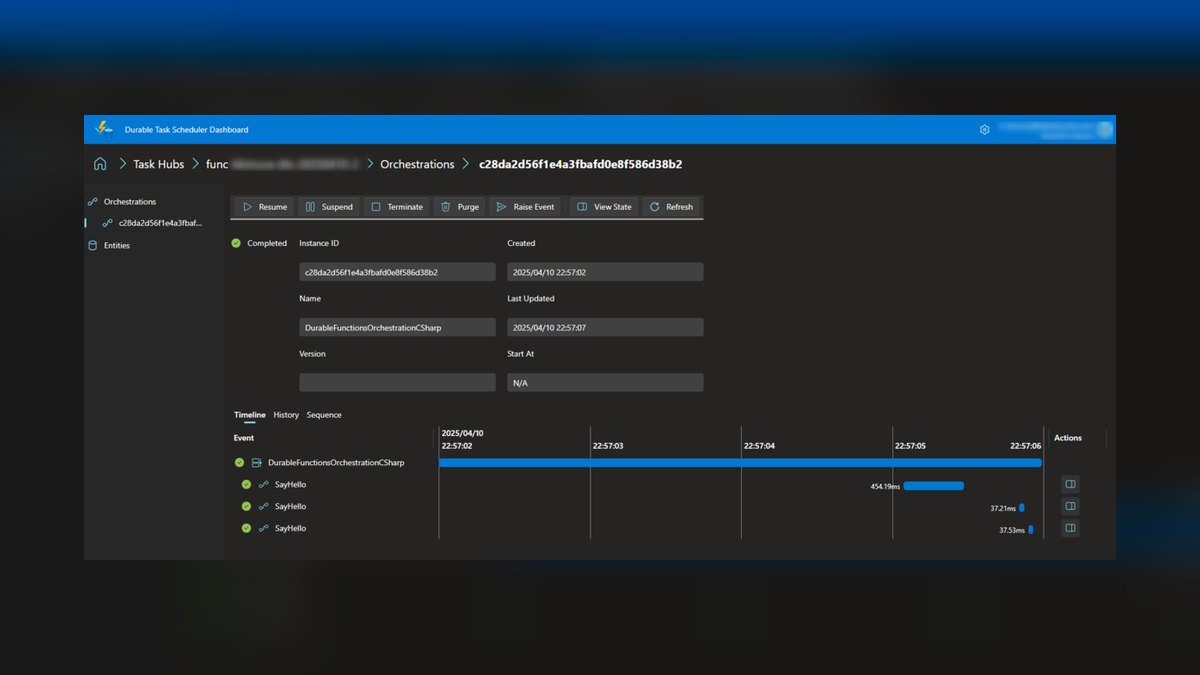Click the Terminate button

pos(396,207)
